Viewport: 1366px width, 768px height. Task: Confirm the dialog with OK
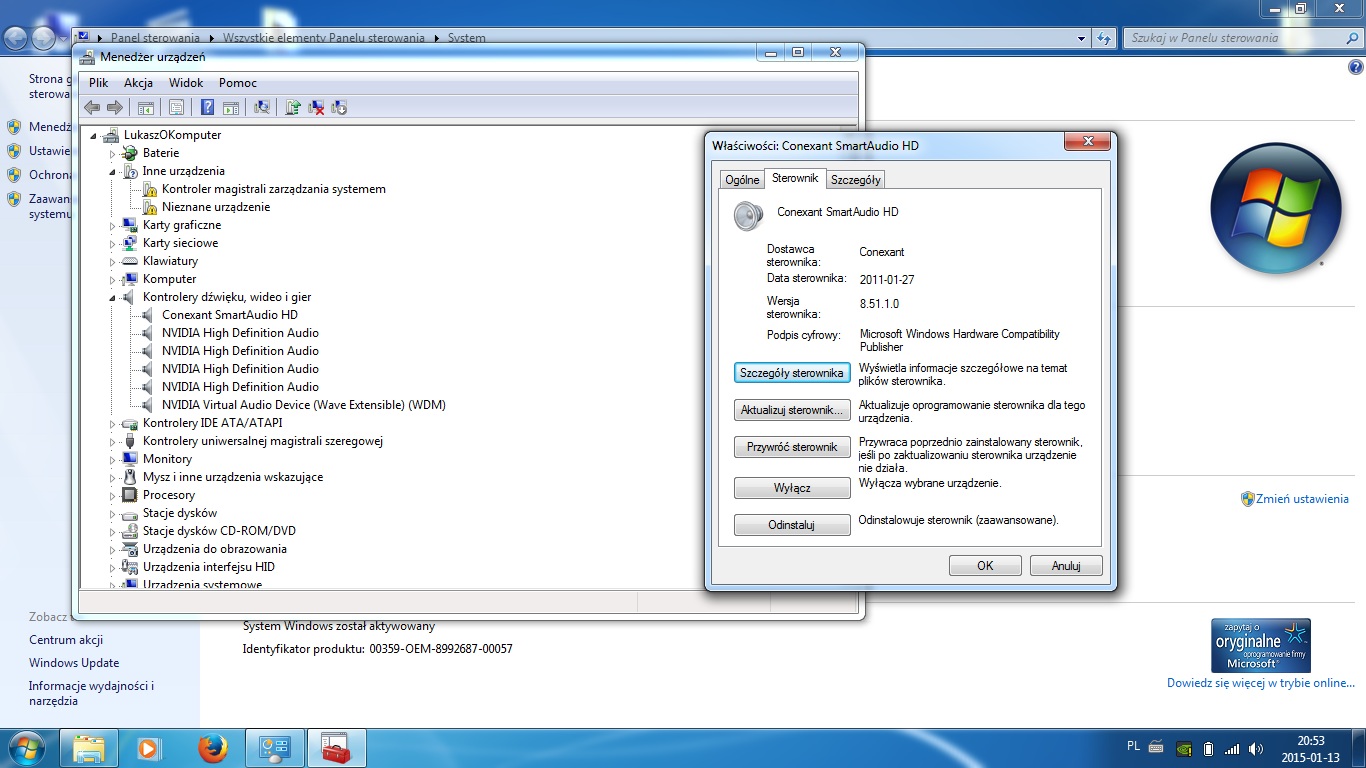[x=985, y=566]
